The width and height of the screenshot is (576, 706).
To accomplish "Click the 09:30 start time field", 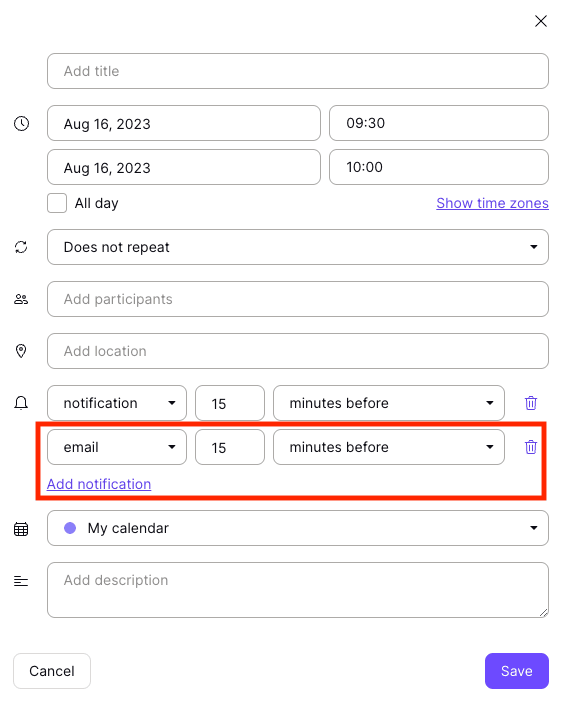I will 439,123.
